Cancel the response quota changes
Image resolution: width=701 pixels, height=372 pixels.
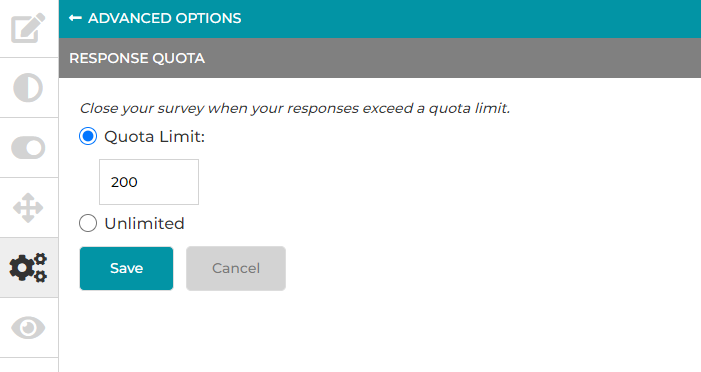click(236, 268)
